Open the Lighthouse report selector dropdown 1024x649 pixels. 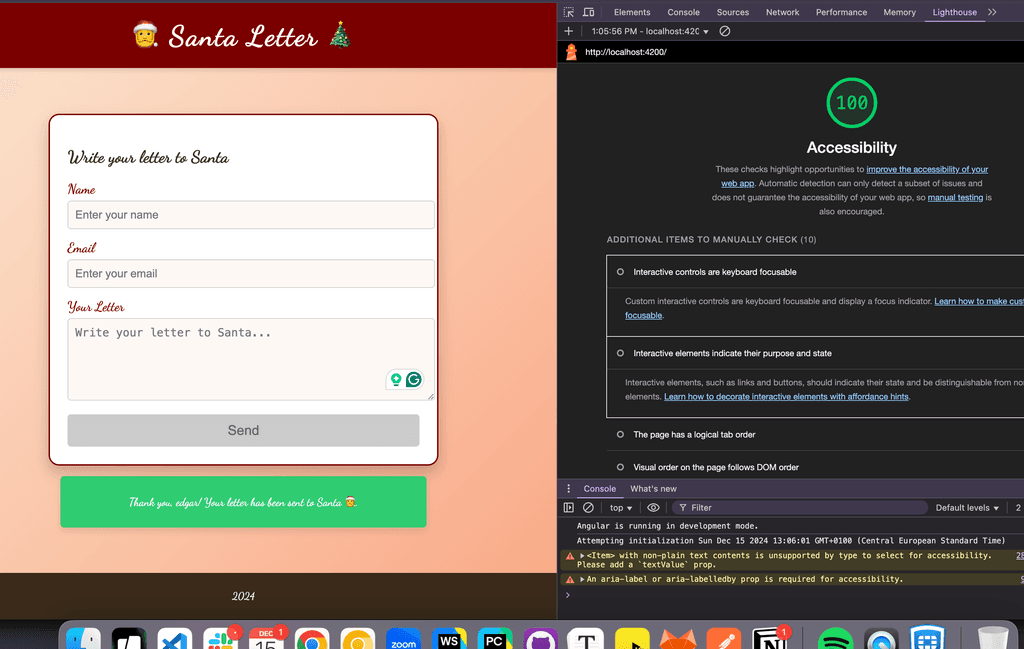(x=650, y=32)
